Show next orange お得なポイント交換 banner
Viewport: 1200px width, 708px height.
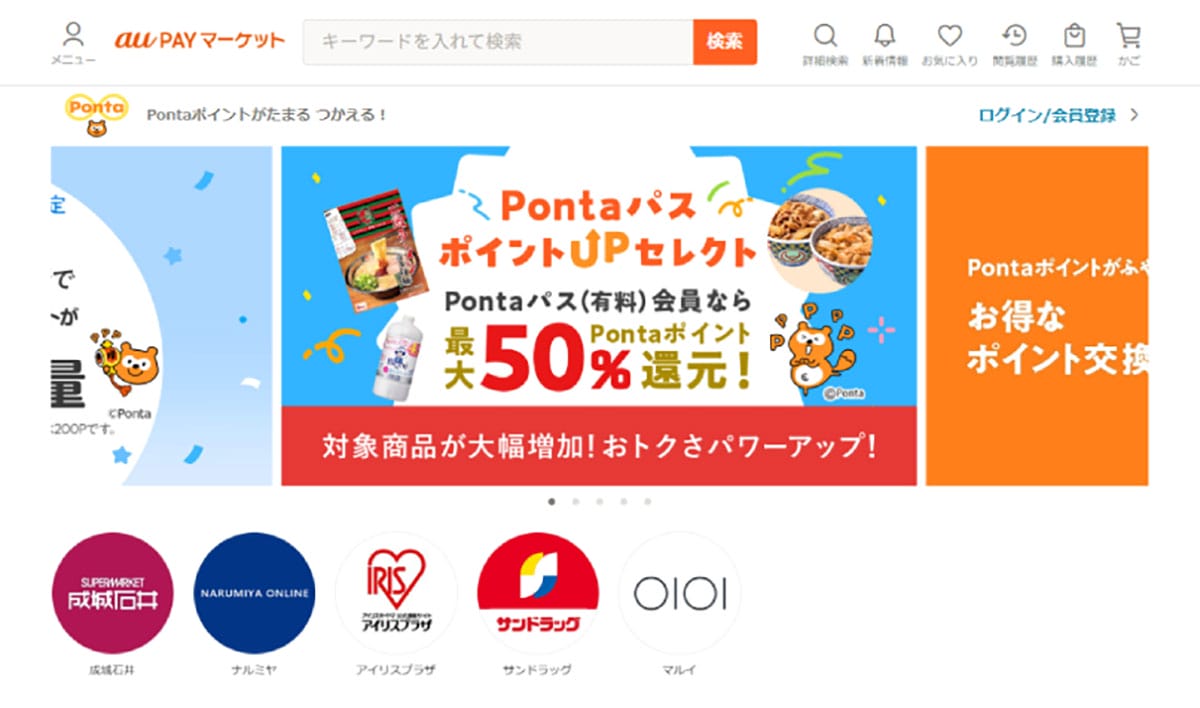click(x=1037, y=316)
